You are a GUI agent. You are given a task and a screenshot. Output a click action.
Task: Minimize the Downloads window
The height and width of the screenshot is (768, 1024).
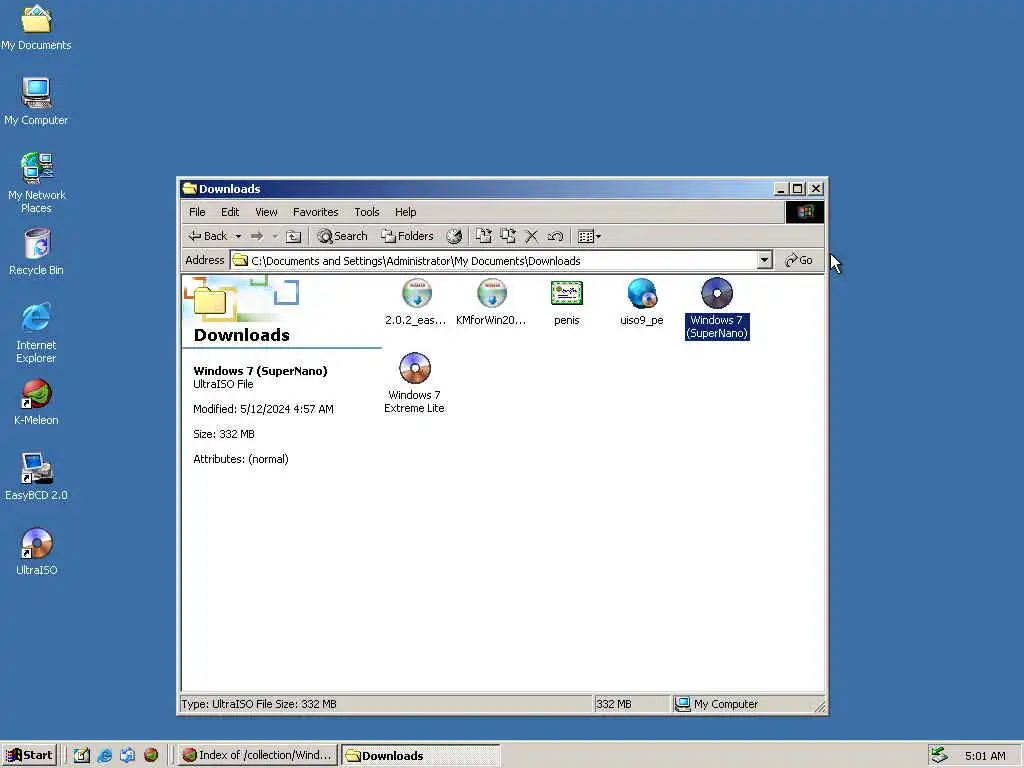click(780, 189)
